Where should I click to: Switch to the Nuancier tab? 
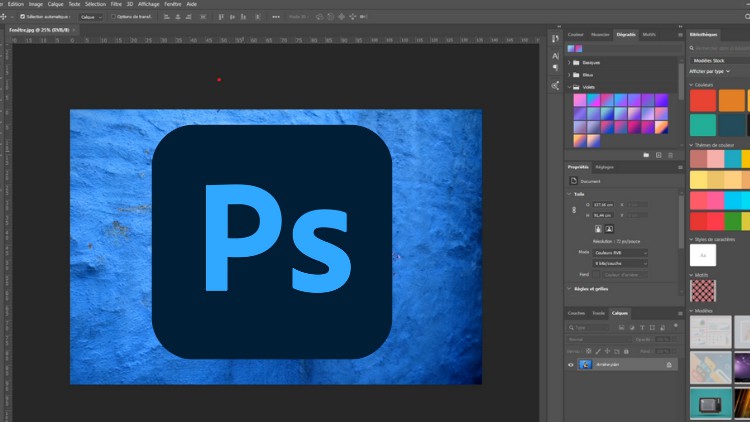coord(600,34)
